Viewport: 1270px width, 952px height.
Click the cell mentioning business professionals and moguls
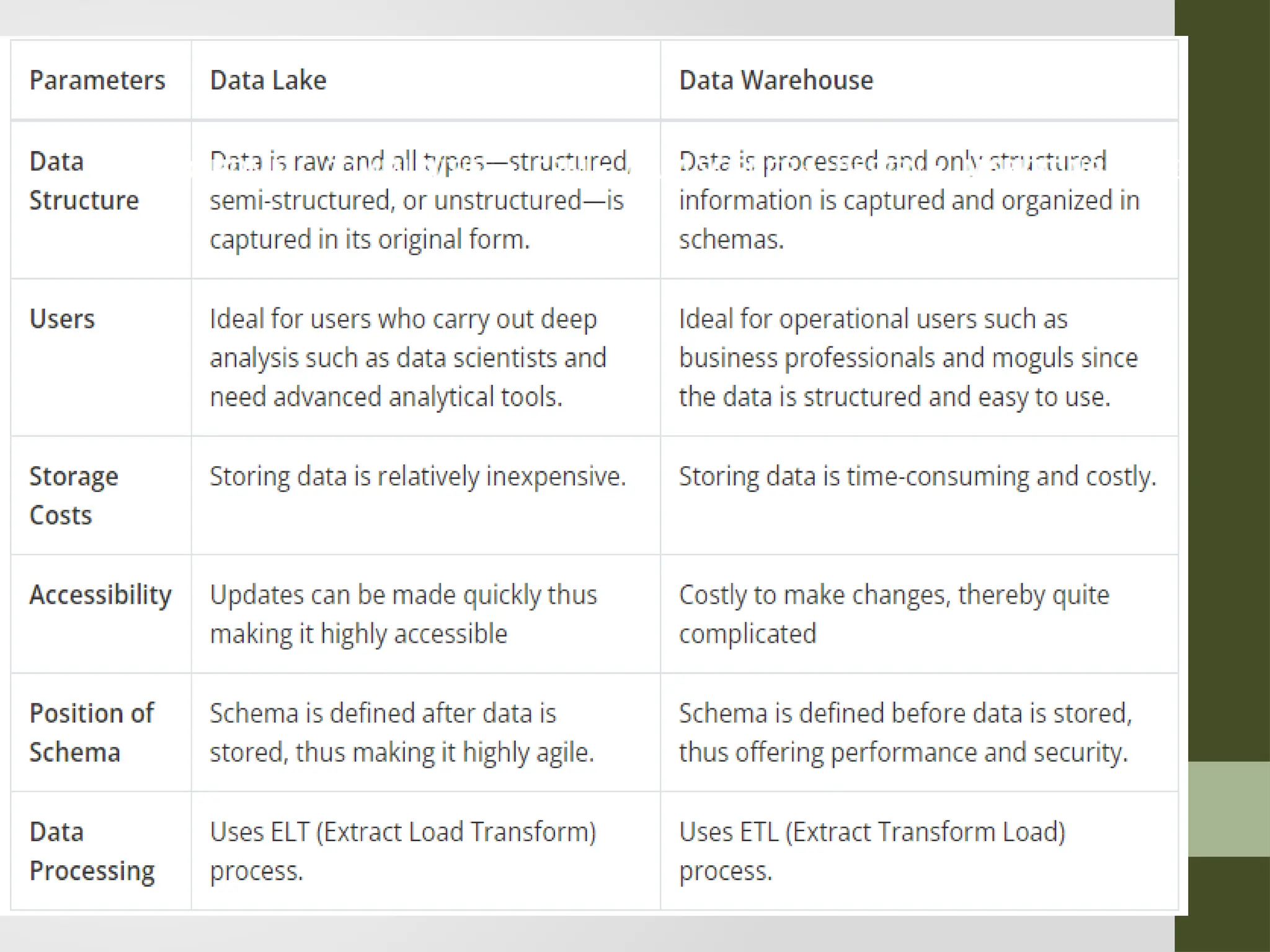pos(908,358)
